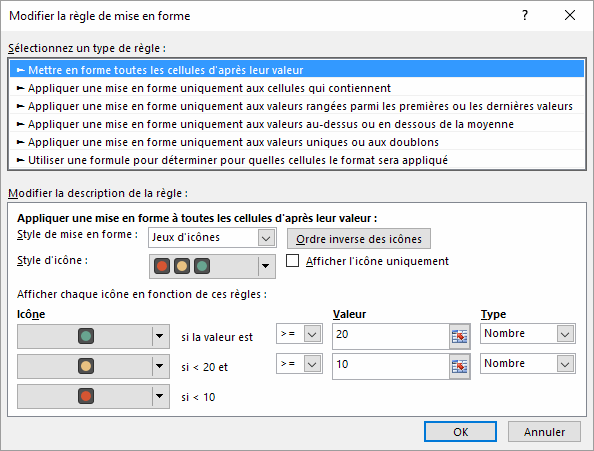
Task: Enable Afficher l'icône uniquement checkbox
Action: pos(292,261)
